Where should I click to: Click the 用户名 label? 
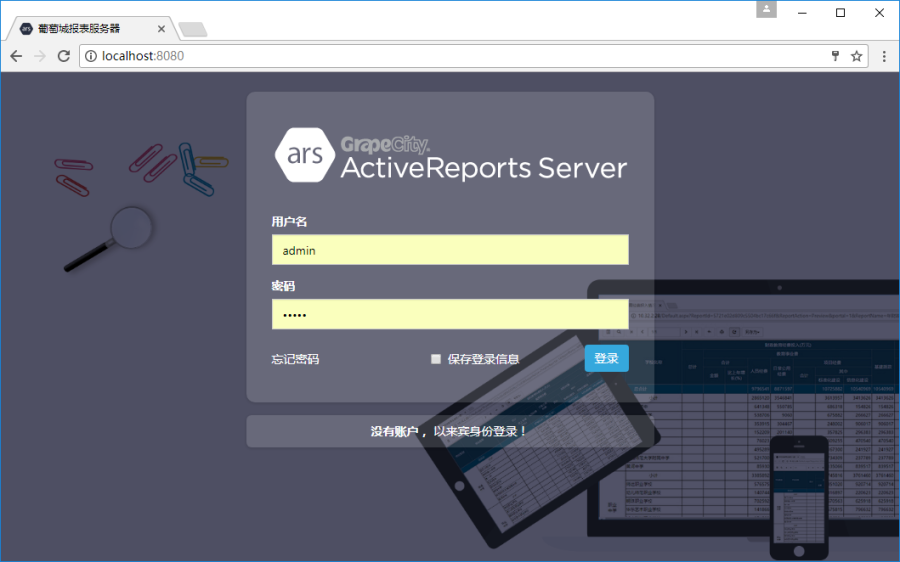(x=289, y=222)
